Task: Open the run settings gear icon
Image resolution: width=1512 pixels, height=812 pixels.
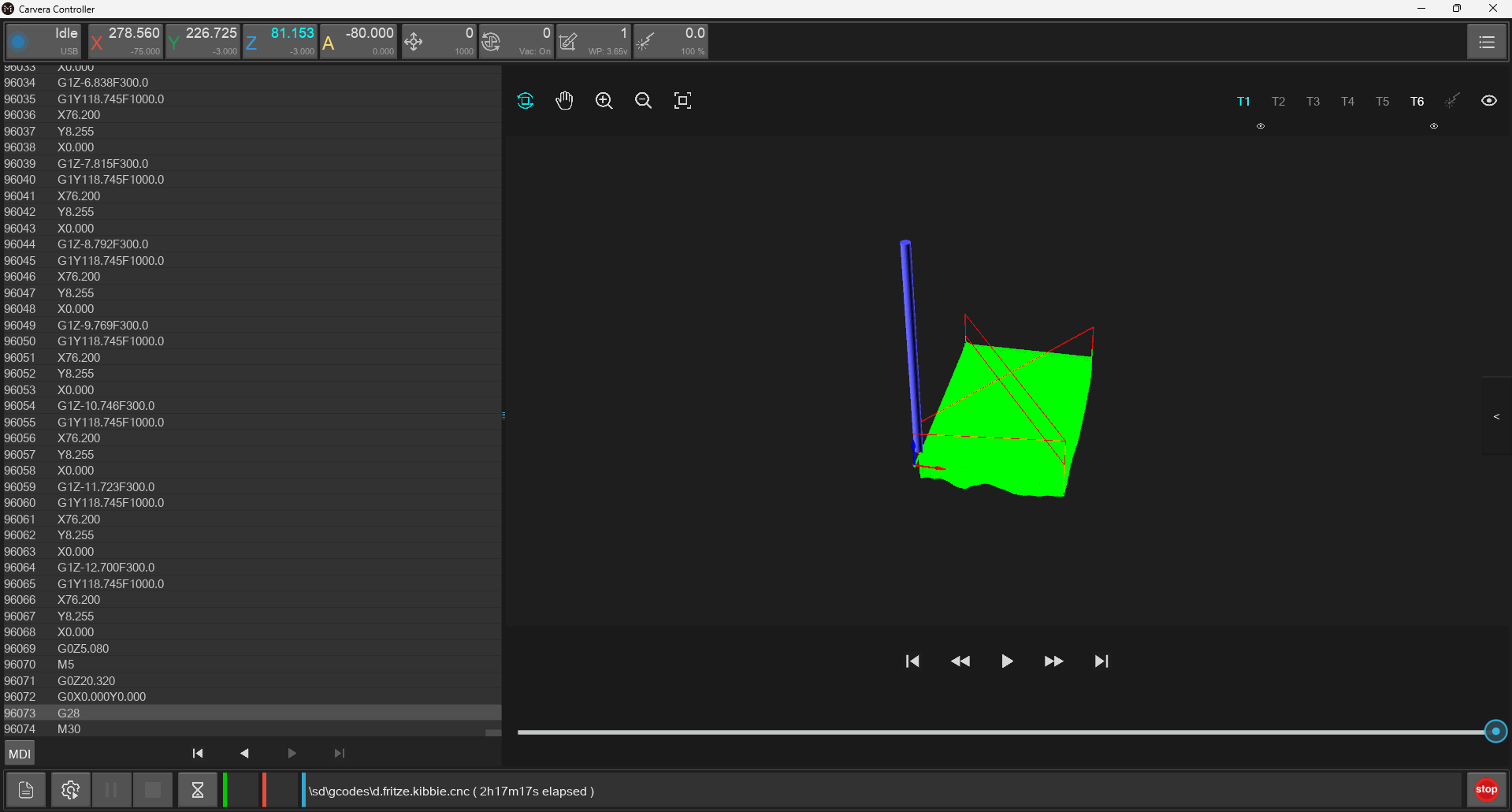Action: point(69,789)
